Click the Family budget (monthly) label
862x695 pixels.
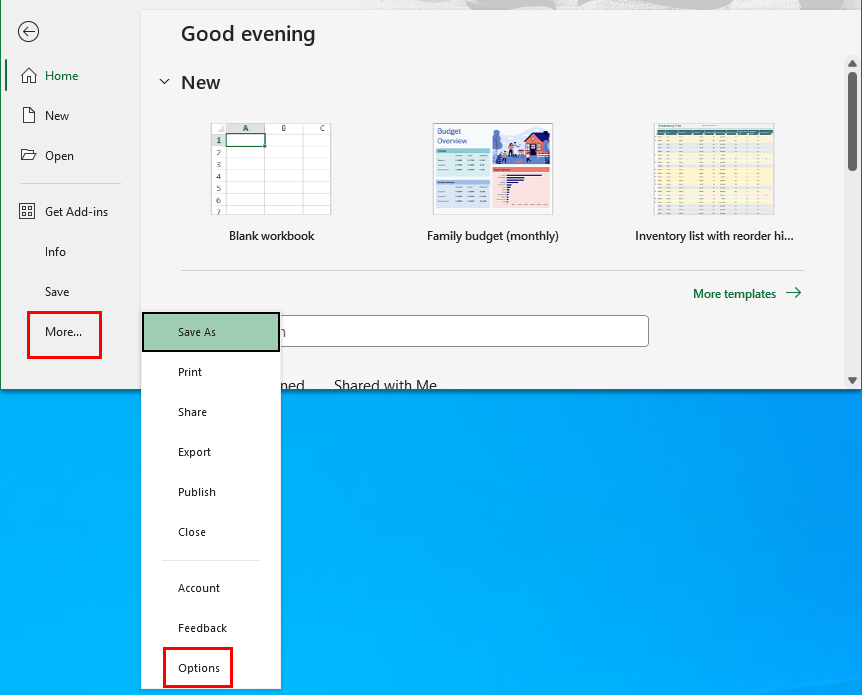(x=493, y=236)
